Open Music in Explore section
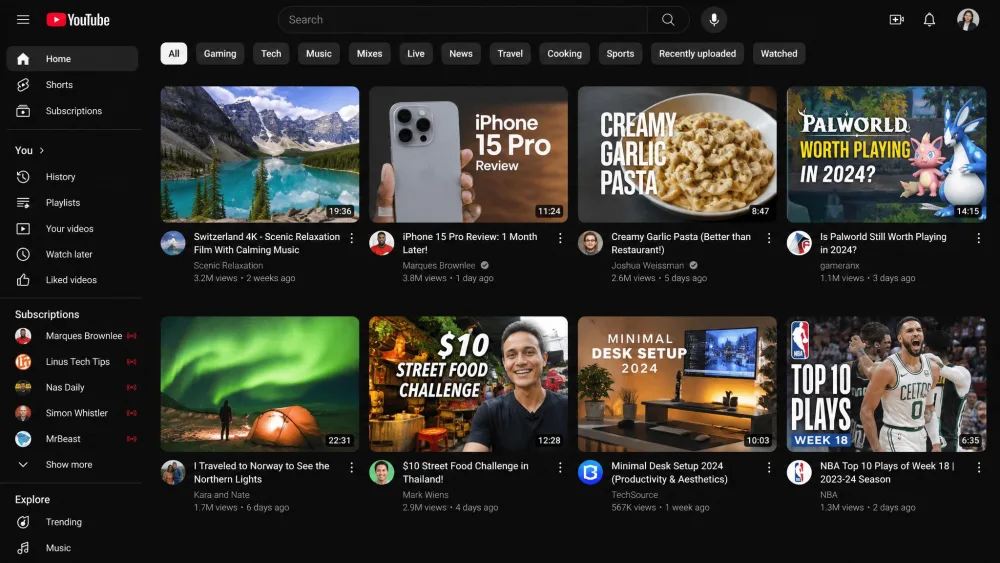 click(x=72, y=548)
